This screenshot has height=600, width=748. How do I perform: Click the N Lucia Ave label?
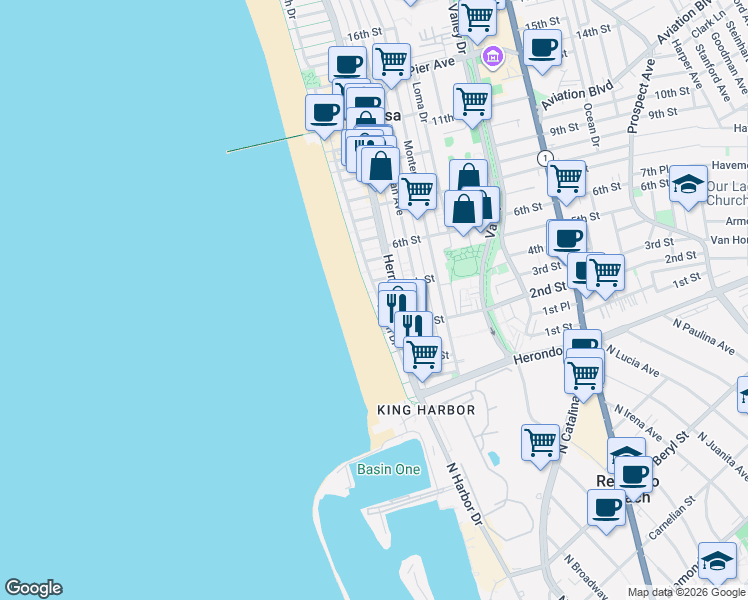point(633,361)
